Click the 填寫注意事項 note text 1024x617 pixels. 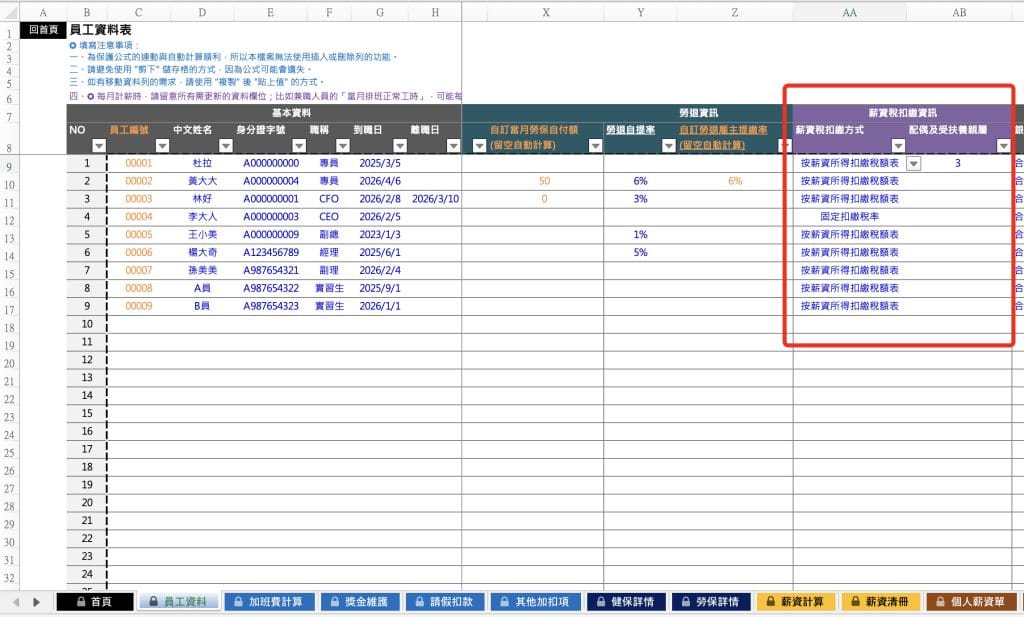104,45
